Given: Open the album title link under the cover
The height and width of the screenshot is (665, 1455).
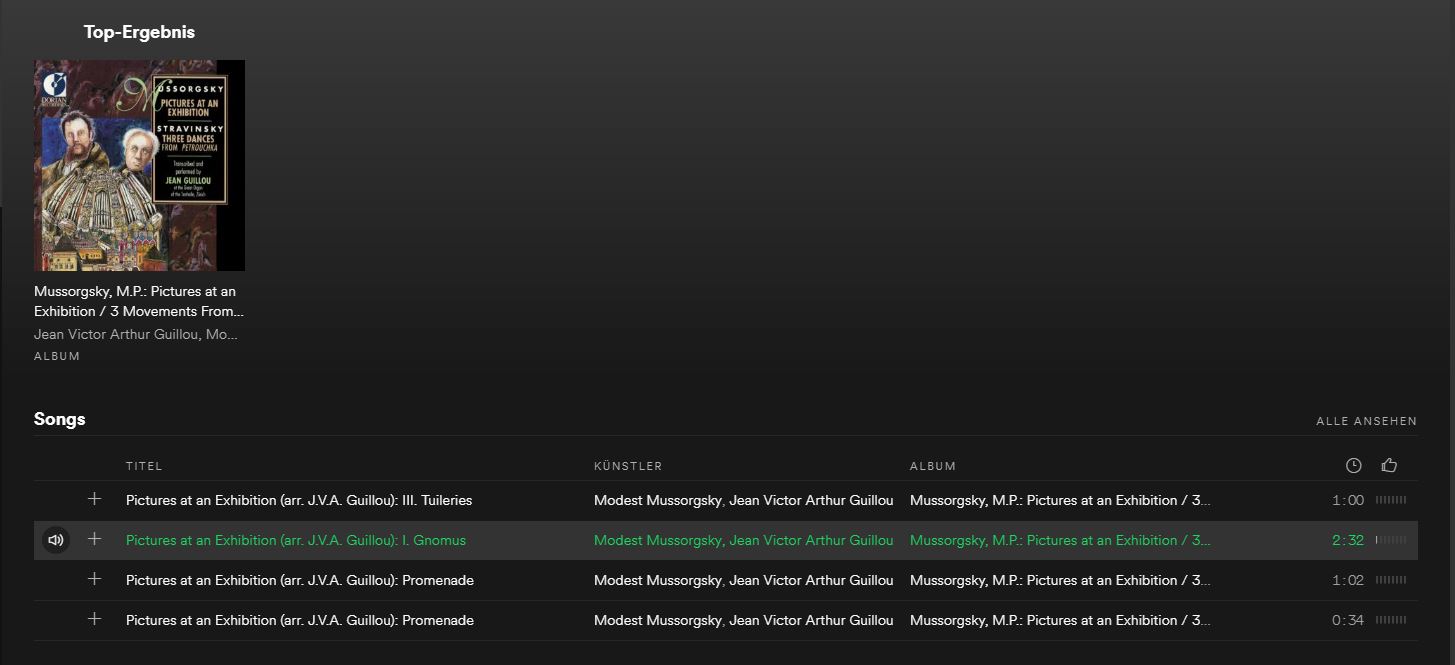Looking at the screenshot, I should click(x=135, y=301).
